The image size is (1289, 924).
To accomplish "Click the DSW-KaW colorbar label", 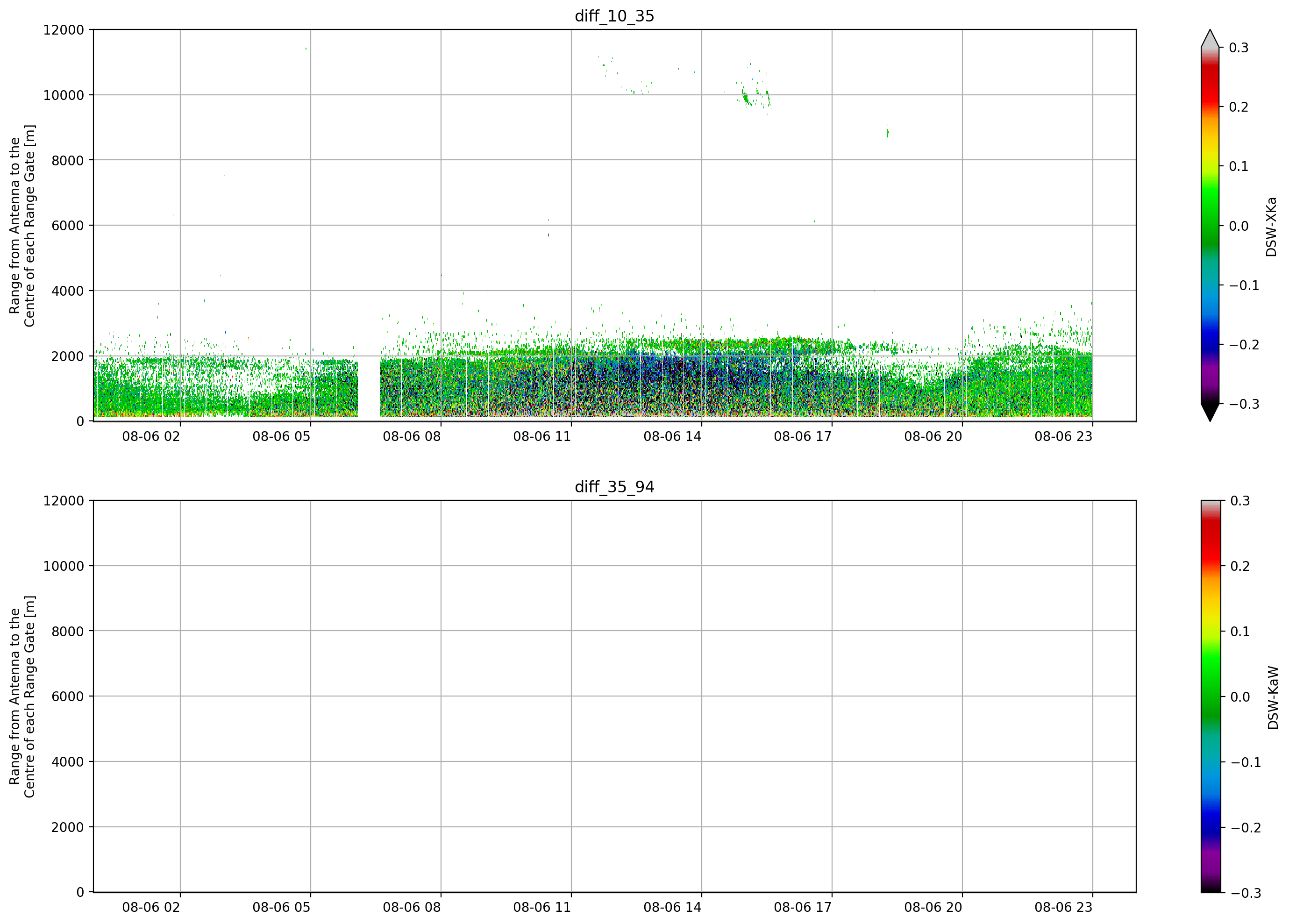I will tap(1273, 698).
